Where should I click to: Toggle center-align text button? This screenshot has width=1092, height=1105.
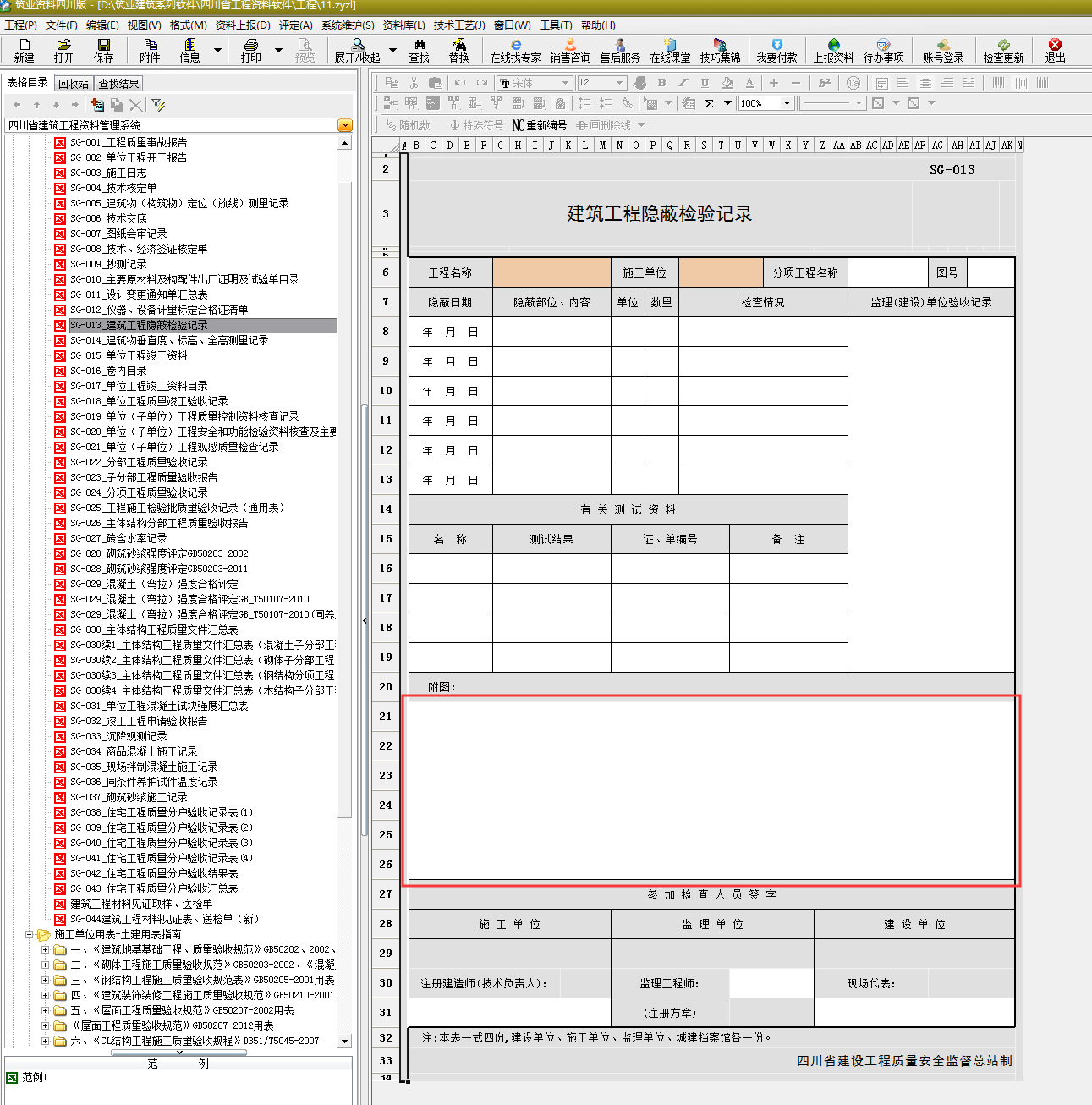(925, 83)
